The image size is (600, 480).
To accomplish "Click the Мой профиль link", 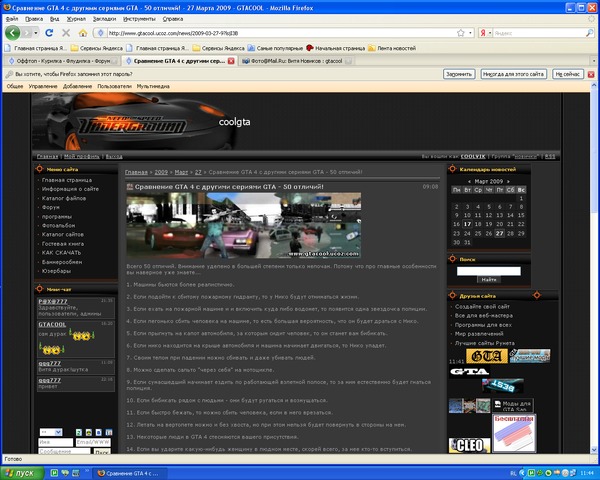I will click(82, 156).
